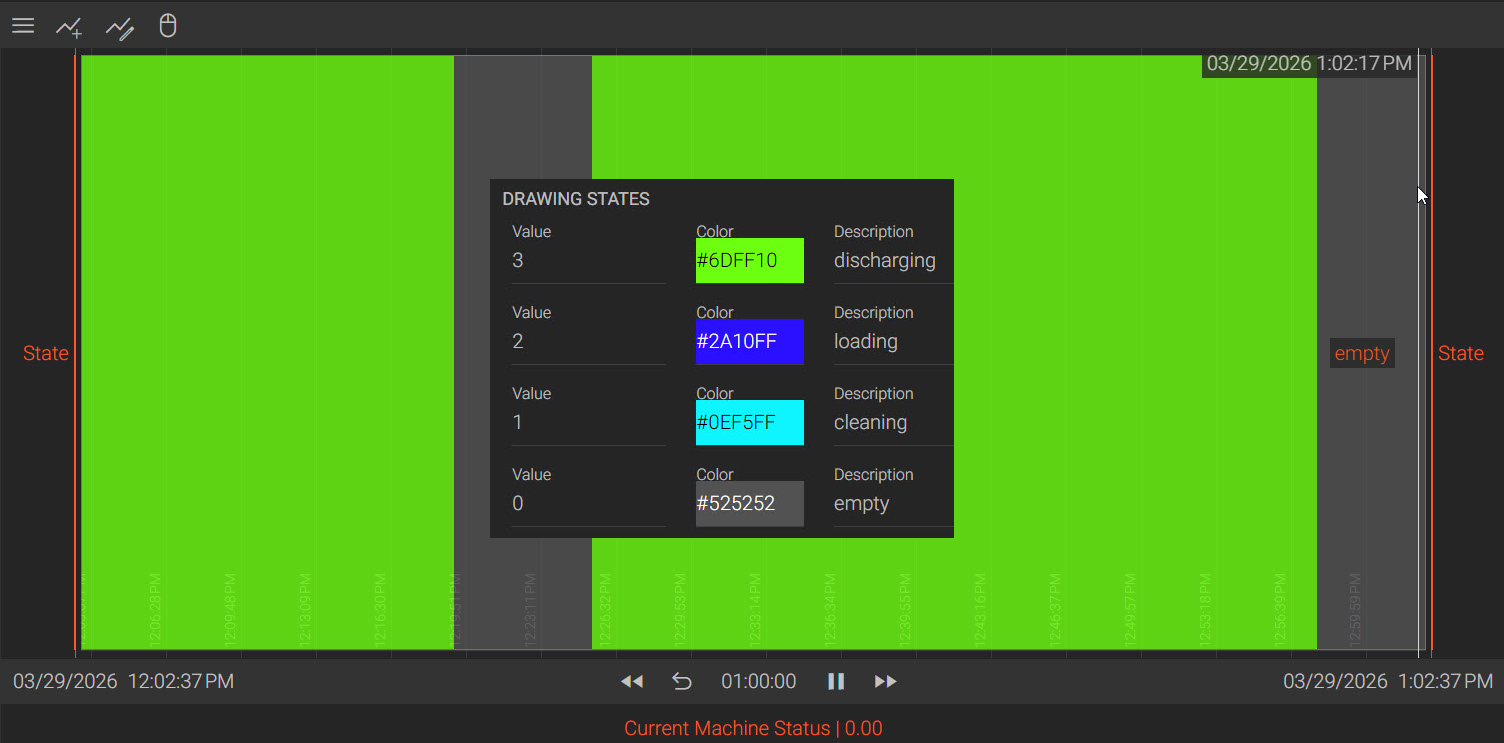Edit the 'discharging' description field

[893, 261]
